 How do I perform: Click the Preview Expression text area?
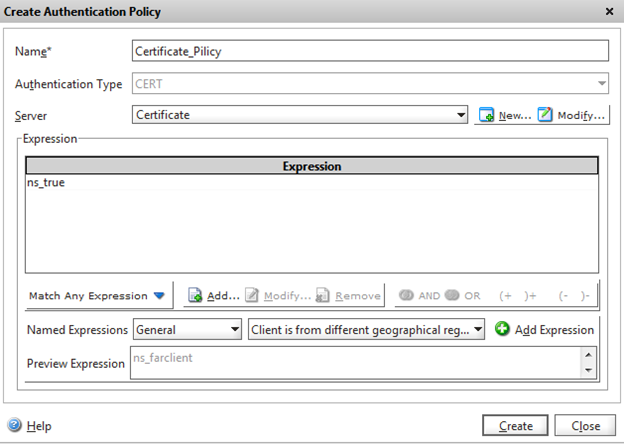(356, 362)
